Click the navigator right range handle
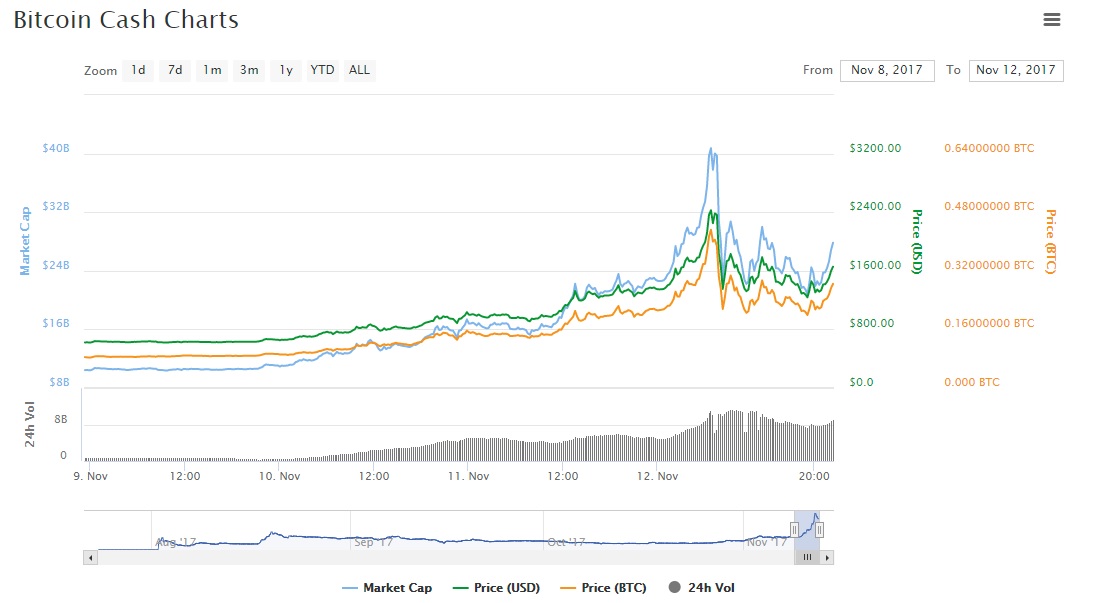The image size is (1105, 603). pos(819,530)
